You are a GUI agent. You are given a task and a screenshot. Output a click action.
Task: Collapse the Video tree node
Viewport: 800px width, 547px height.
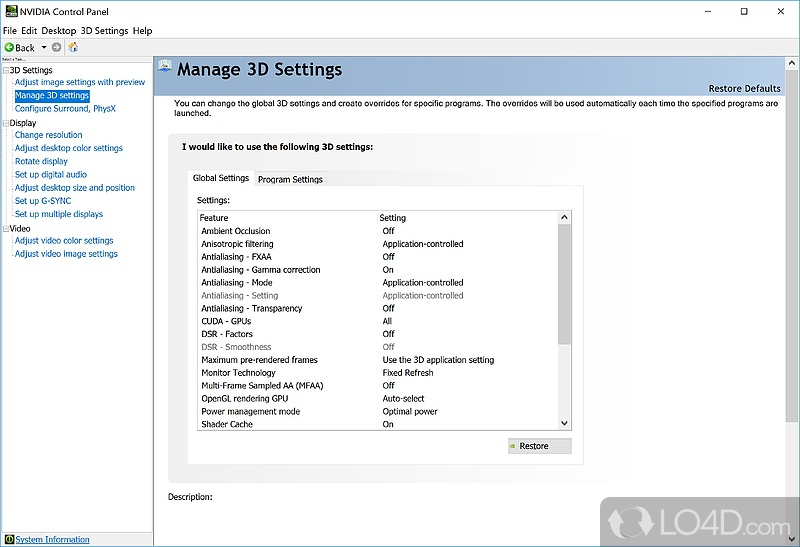tap(5, 228)
